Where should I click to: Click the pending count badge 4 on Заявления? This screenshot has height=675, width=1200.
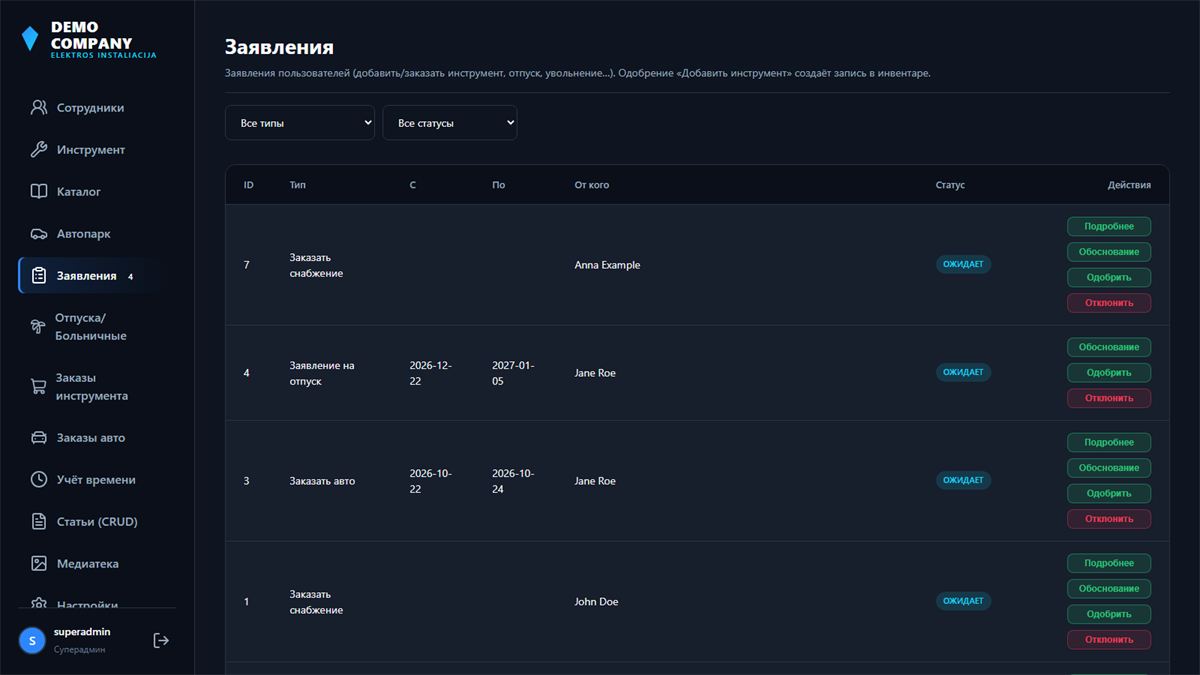click(130, 277)
